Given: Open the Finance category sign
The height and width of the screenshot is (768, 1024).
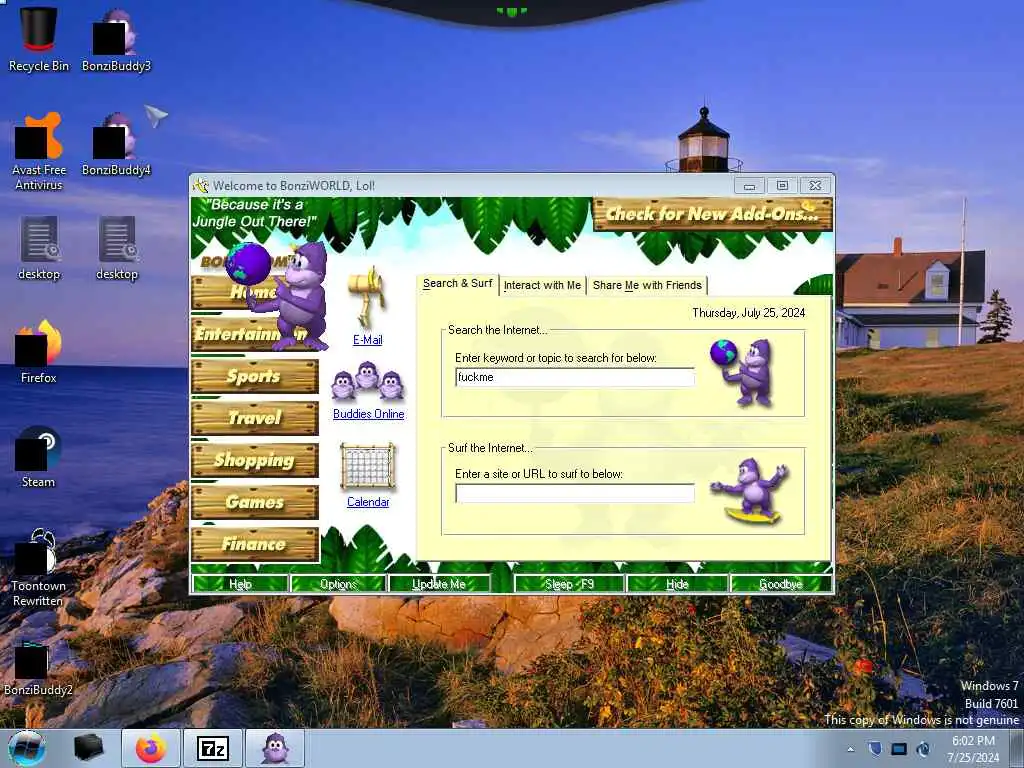Looking at the screenshot, I should (255, 544).
